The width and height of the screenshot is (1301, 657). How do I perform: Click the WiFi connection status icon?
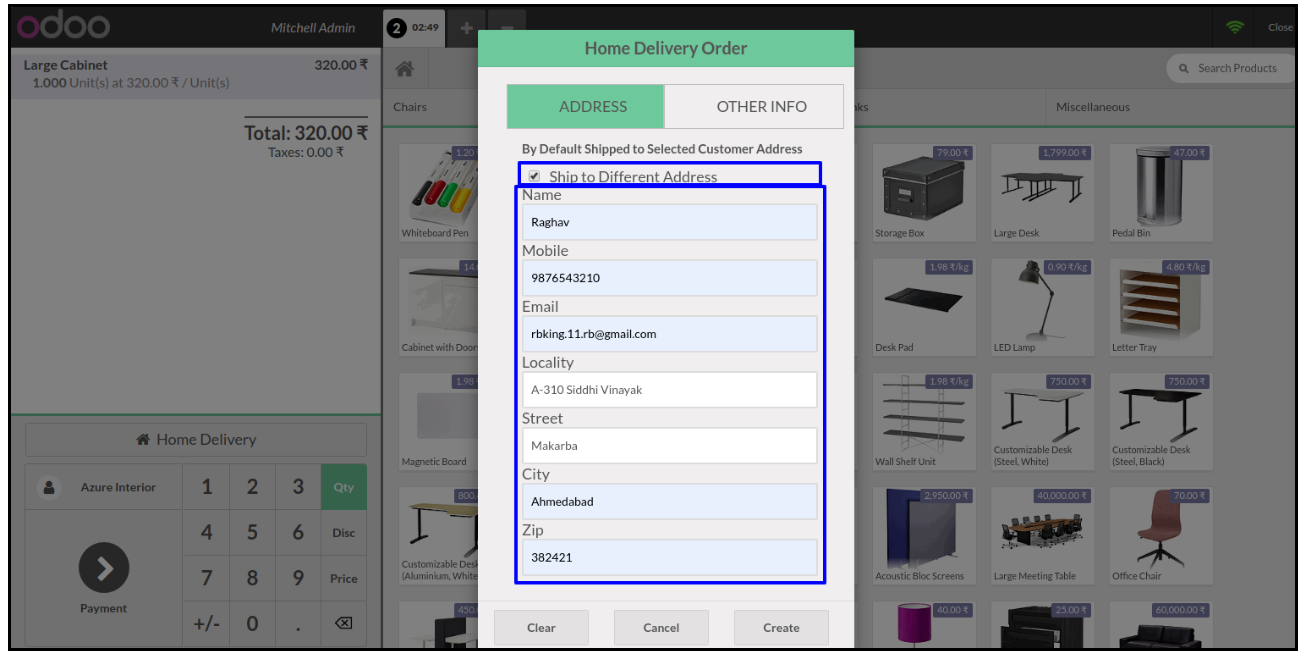point(1235,28)
